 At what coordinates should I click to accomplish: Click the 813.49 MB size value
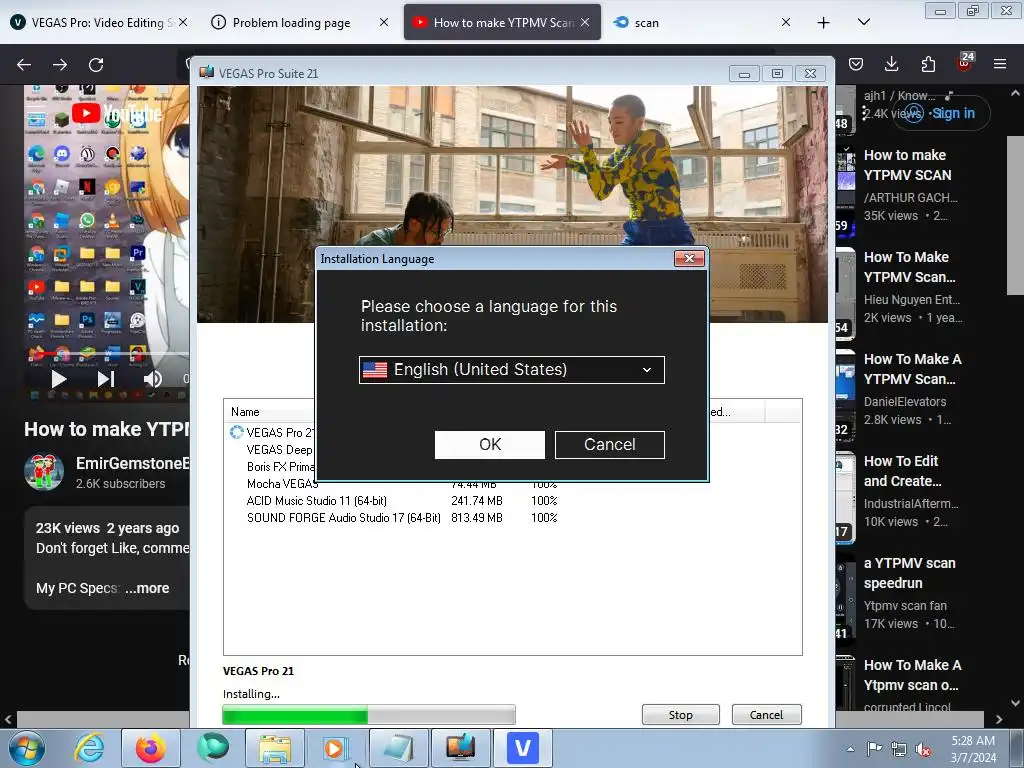[477, 518]
